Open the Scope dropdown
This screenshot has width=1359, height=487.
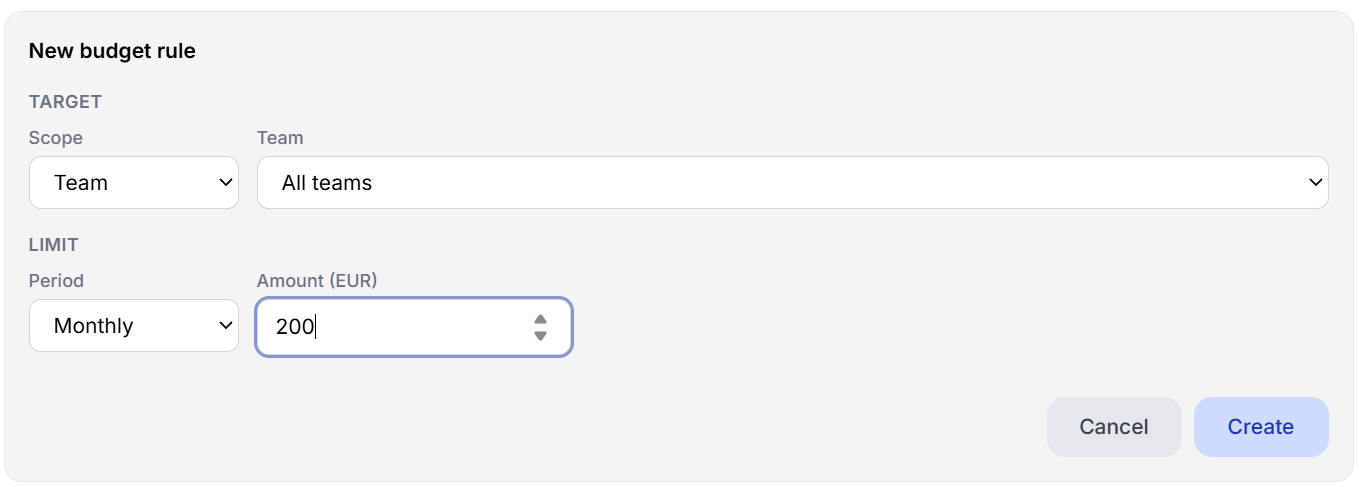(134, 183)
